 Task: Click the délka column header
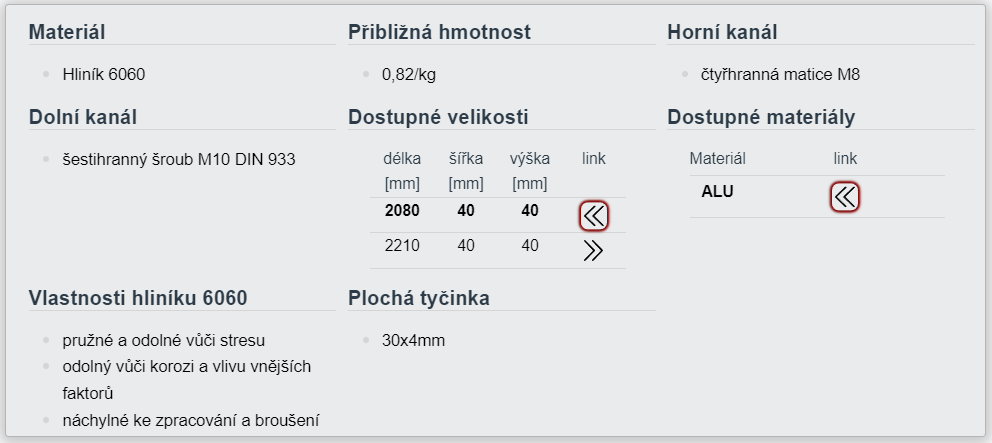tap(402, 159)
